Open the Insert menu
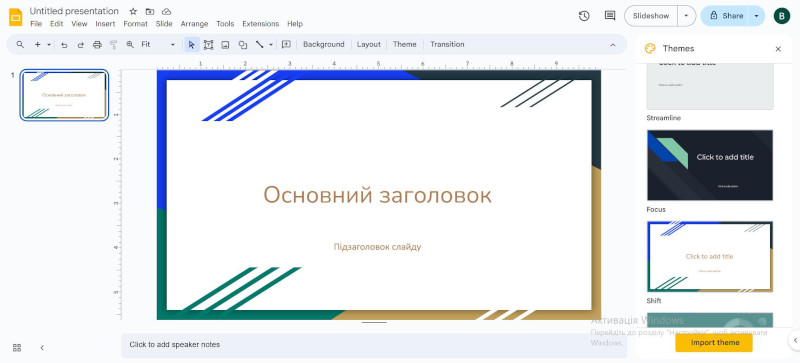Image resolution: width=800 pixels, height=363 pixels. pos(105,24)
